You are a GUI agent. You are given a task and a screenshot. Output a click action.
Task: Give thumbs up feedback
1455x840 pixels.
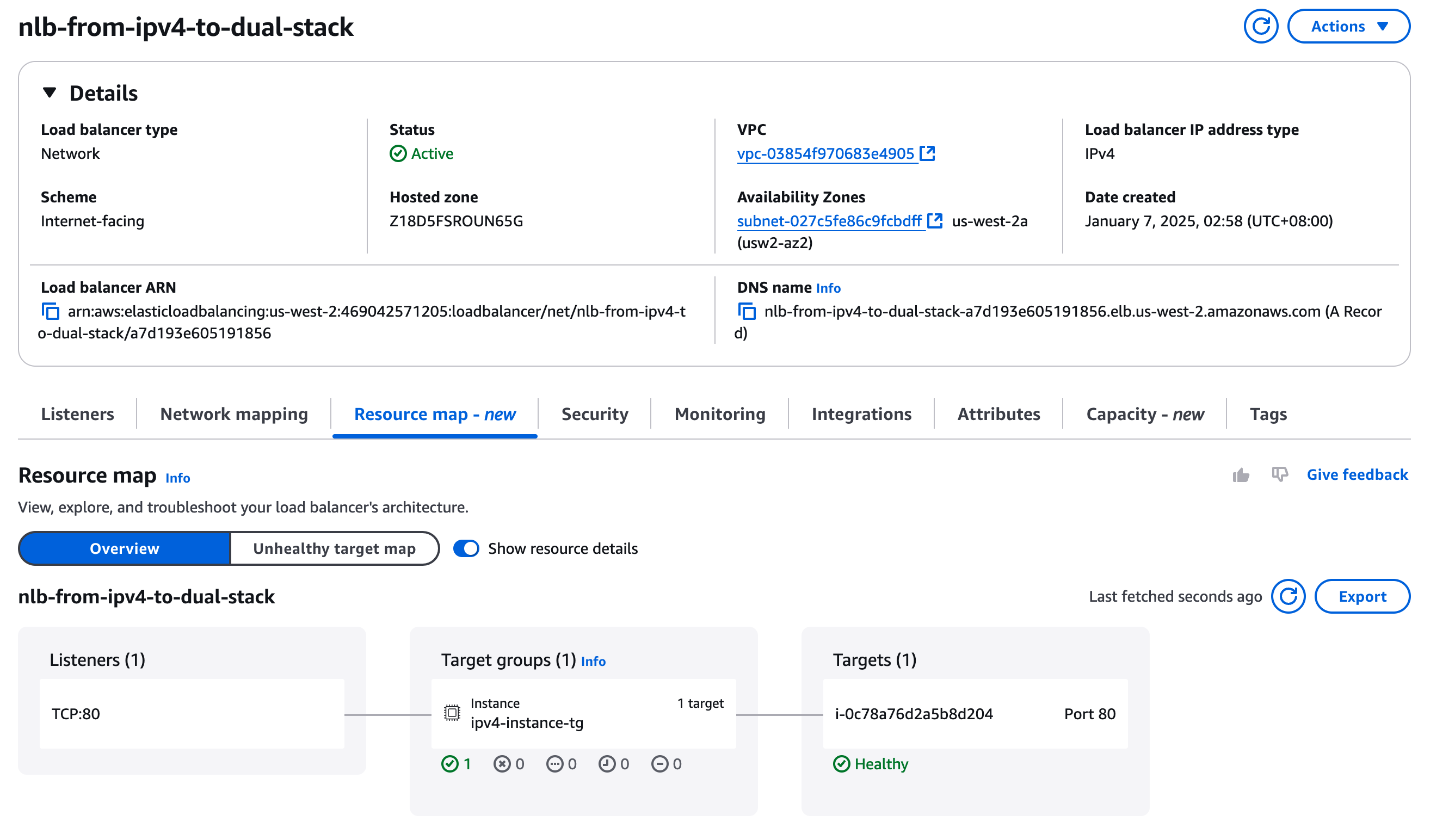tap(1241, 475)
